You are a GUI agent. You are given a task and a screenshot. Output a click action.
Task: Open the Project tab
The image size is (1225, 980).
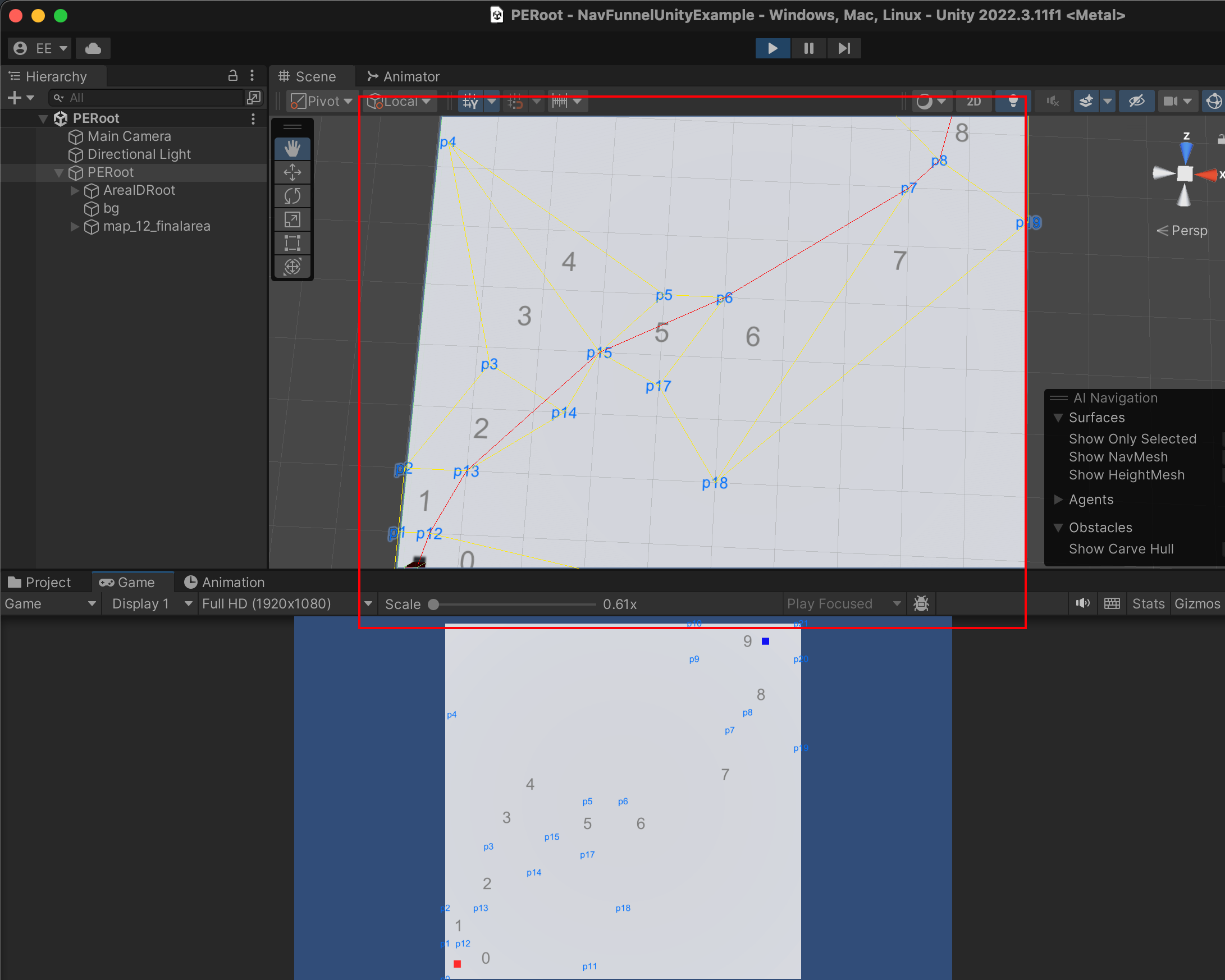pos(39,582)
